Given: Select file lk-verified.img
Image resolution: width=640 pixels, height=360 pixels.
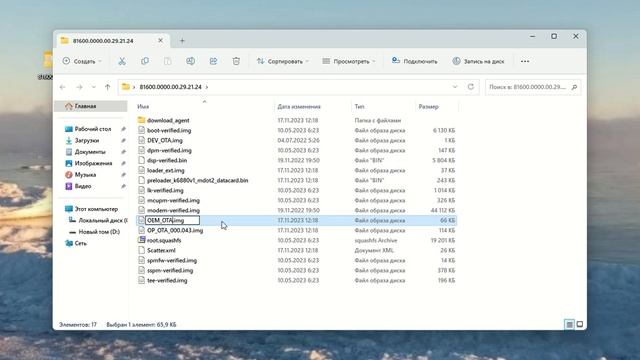Looking at the screenshot, I should point(165,190).
